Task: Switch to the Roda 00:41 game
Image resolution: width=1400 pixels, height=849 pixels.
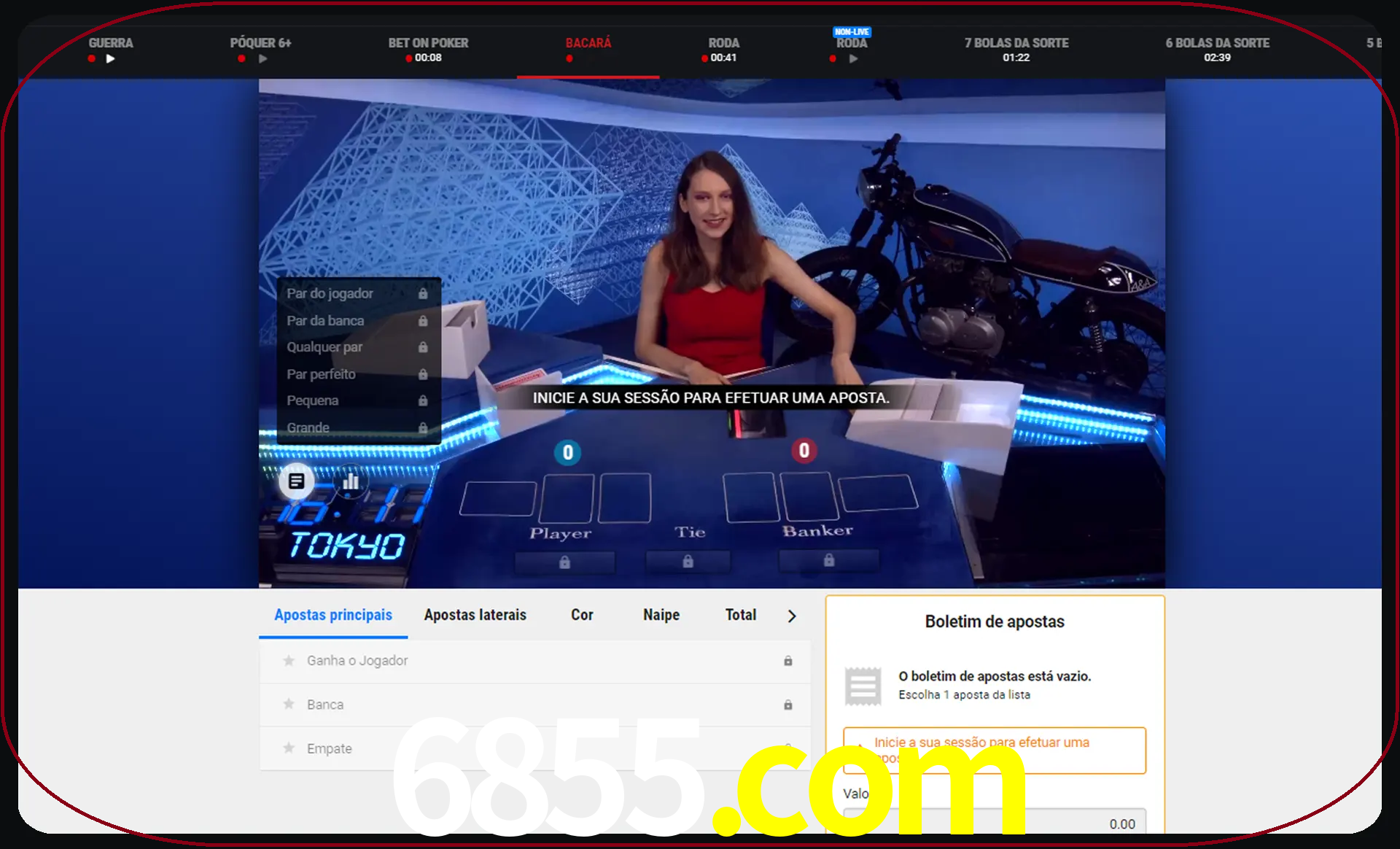Action: (x=723, y=49)
